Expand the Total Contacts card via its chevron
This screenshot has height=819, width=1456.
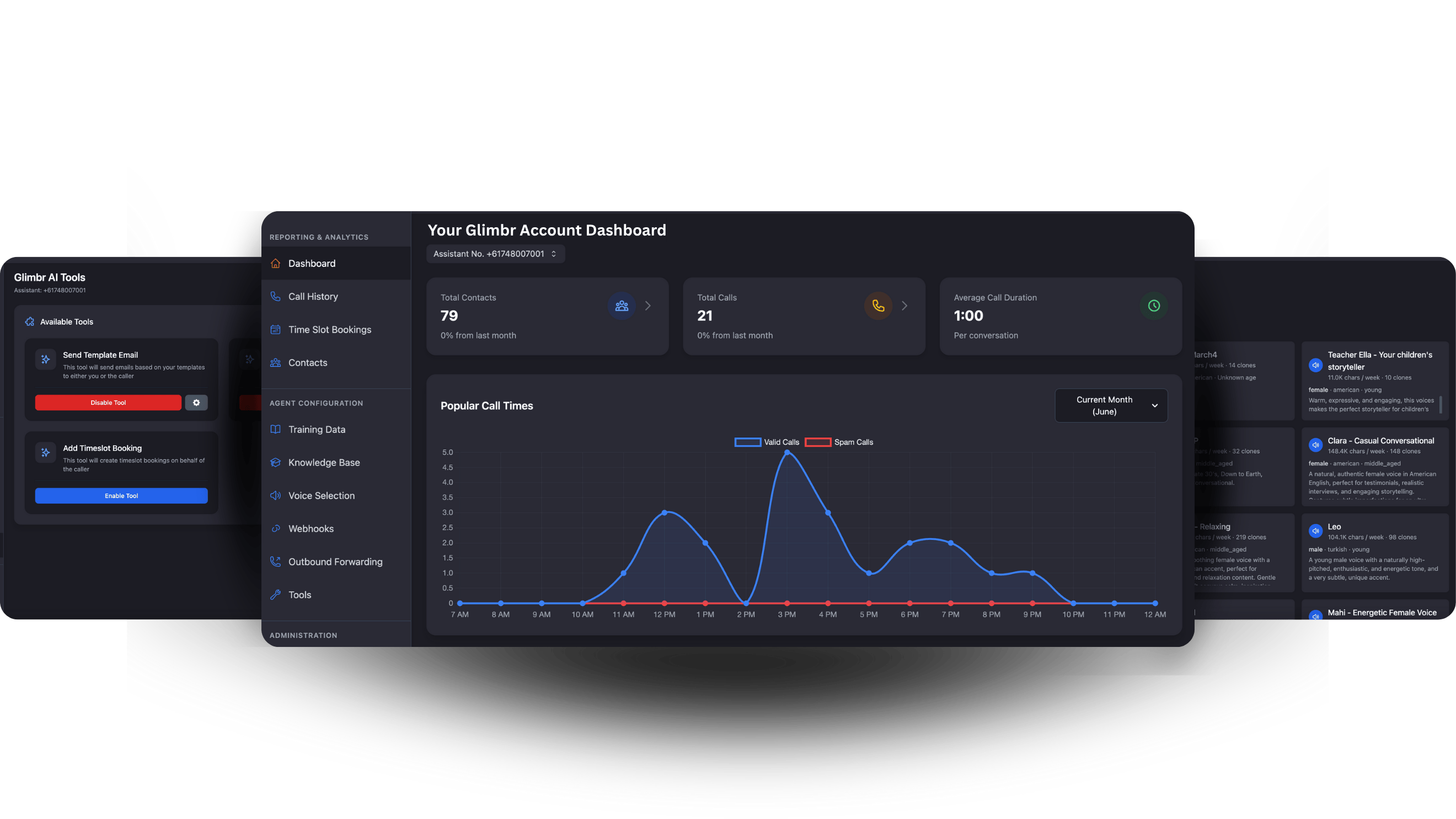point(647,306)
